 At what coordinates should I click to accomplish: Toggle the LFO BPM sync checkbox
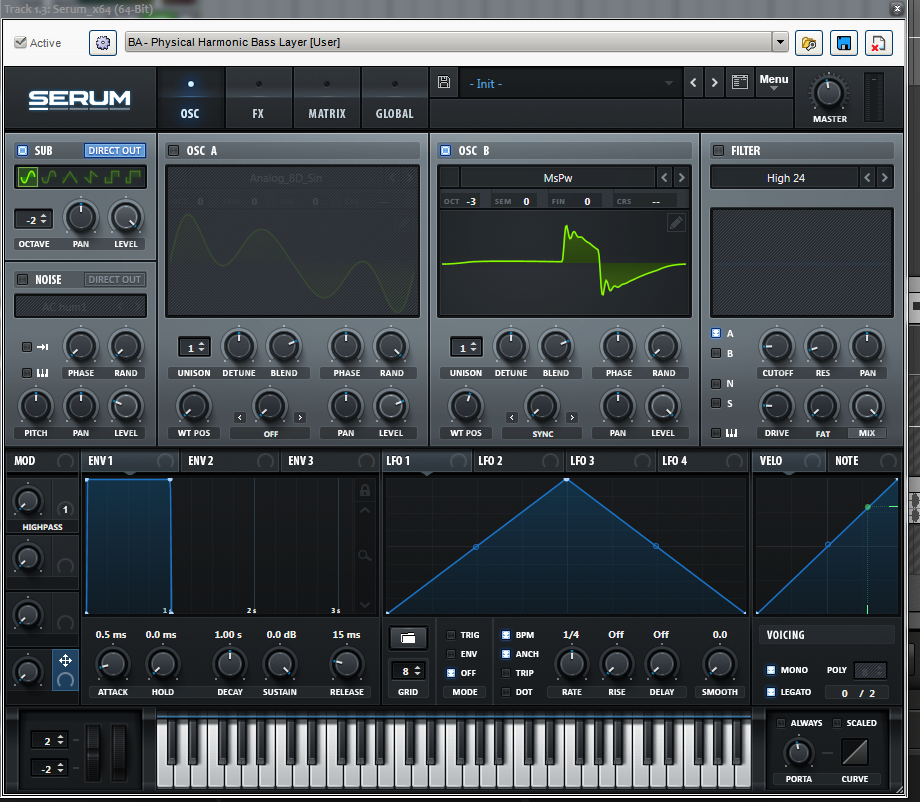[x=506, y=635]
